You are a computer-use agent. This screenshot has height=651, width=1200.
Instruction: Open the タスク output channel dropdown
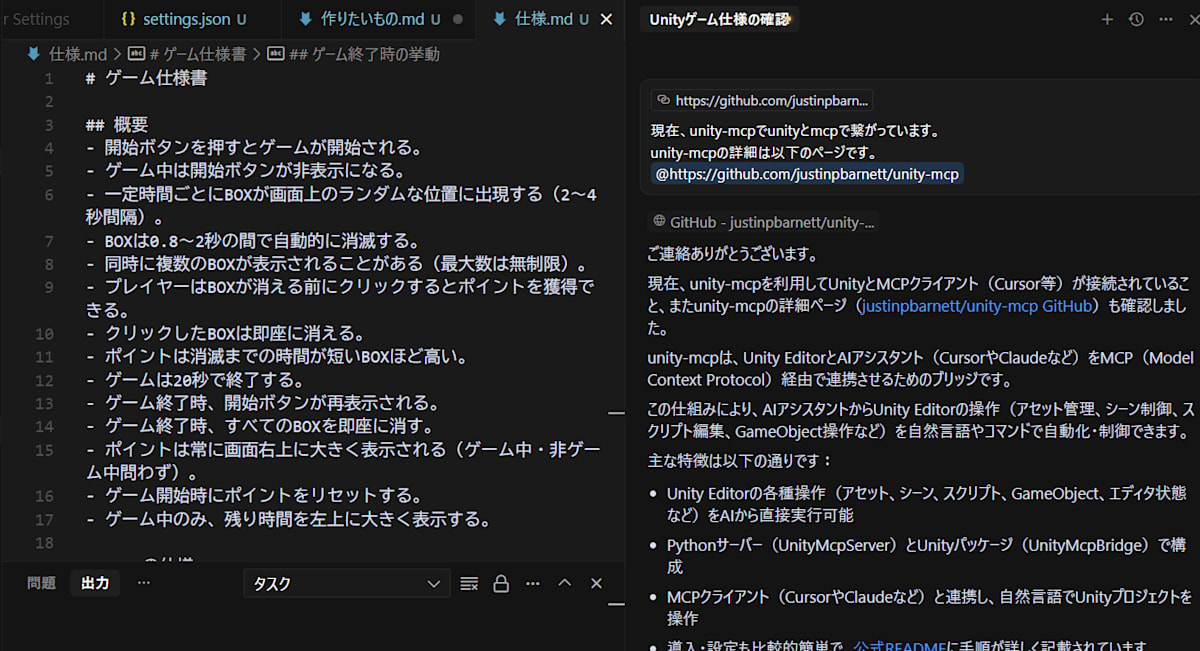[x=346, y=583]
